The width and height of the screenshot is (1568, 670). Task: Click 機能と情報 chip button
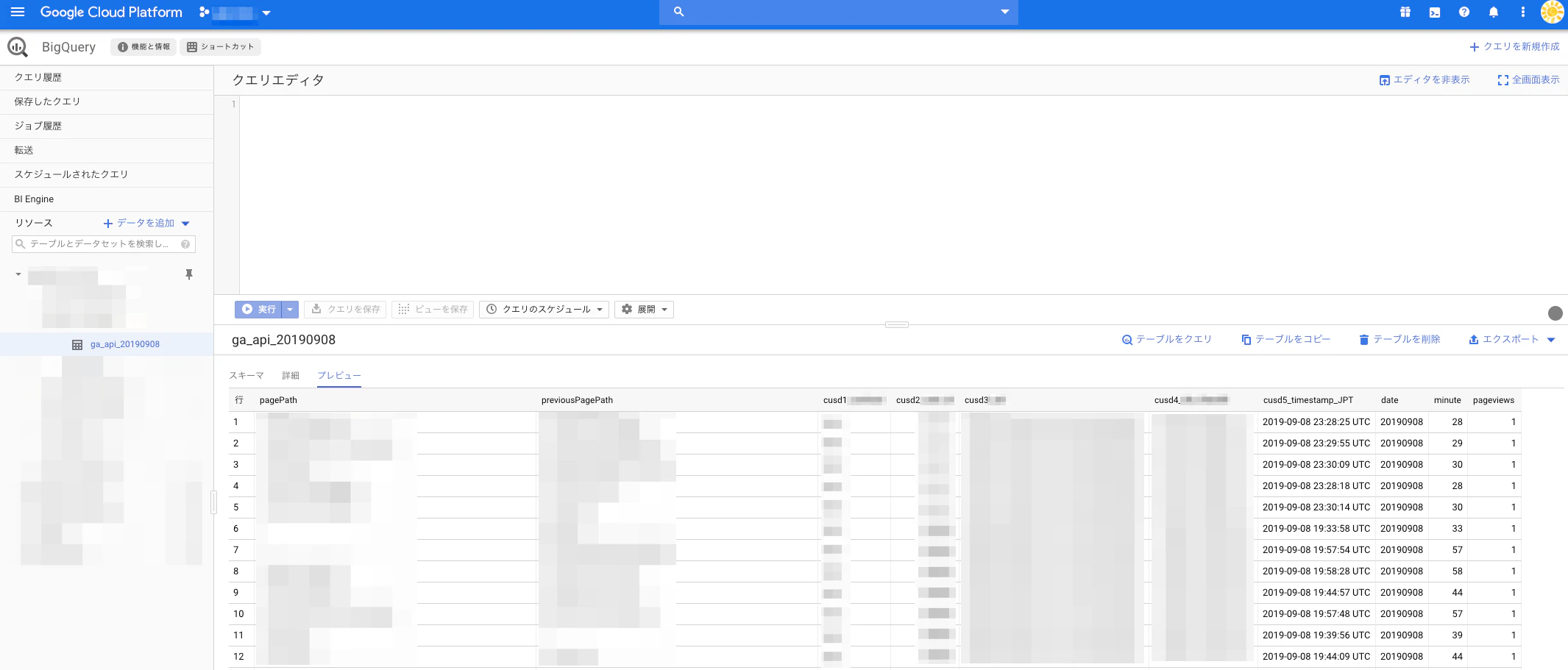pyautogui.click(x=143, y=47)
